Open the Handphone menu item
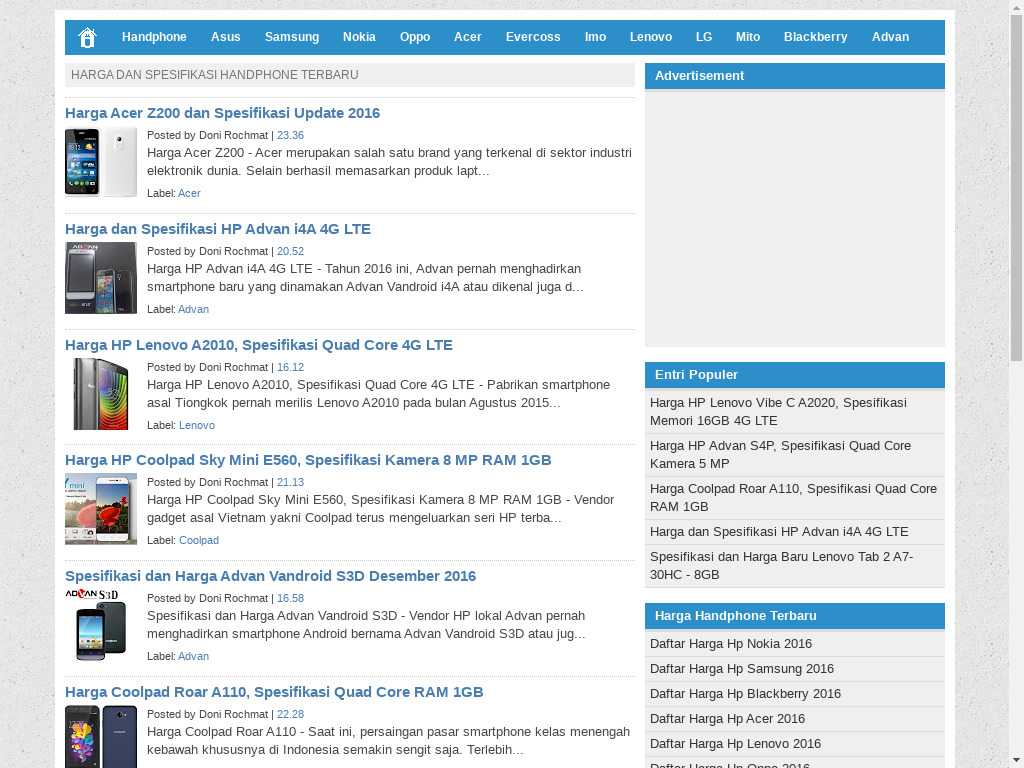 [x=154, y=37]
